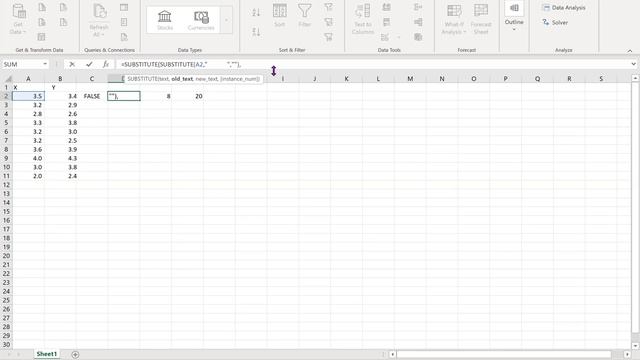The image size is (640, 360).
Task: Collapse the ribbon with the chevron
Action: click(630, 51)
